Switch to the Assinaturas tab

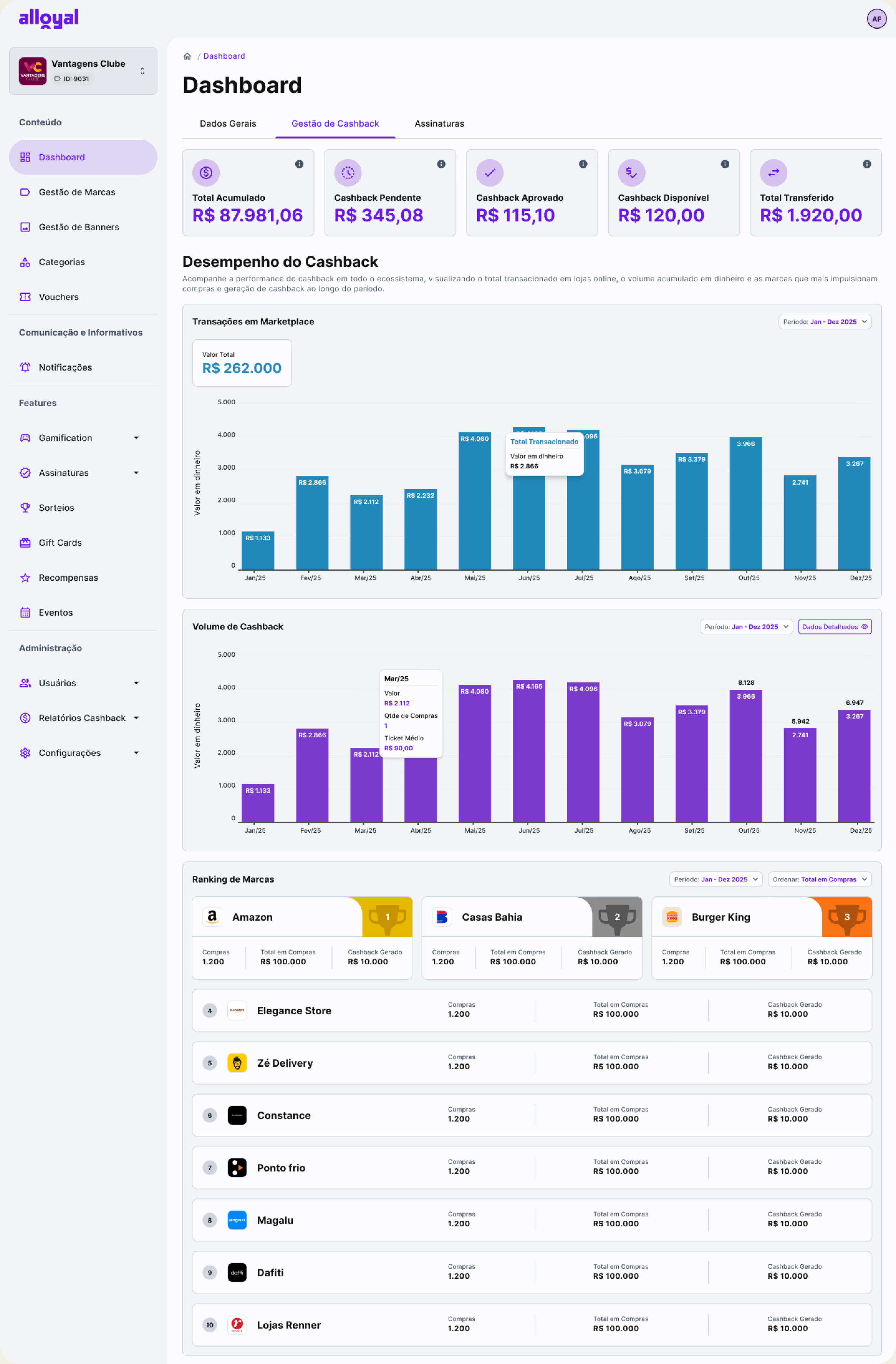point(440,124)
